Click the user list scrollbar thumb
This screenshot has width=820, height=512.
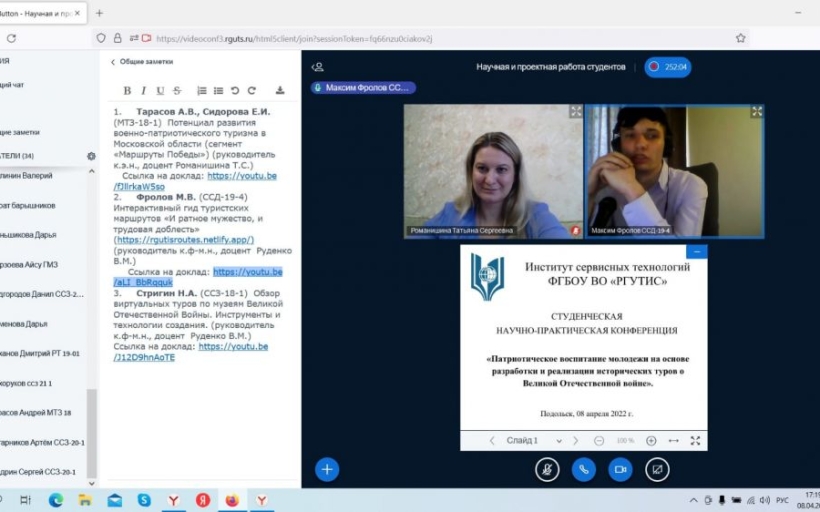92,433
